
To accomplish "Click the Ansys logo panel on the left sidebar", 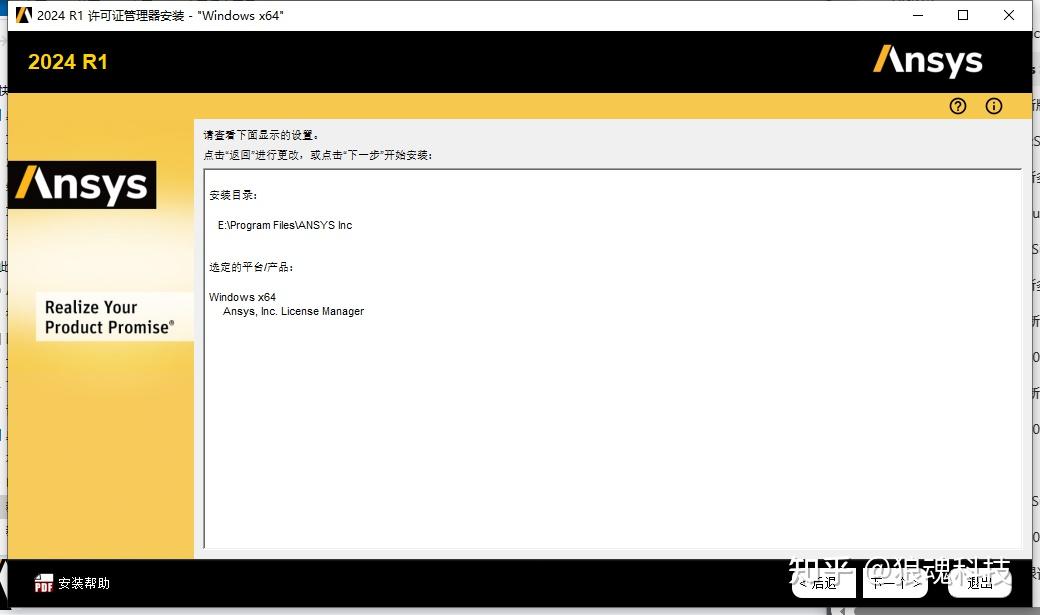I will coord(81,185).
